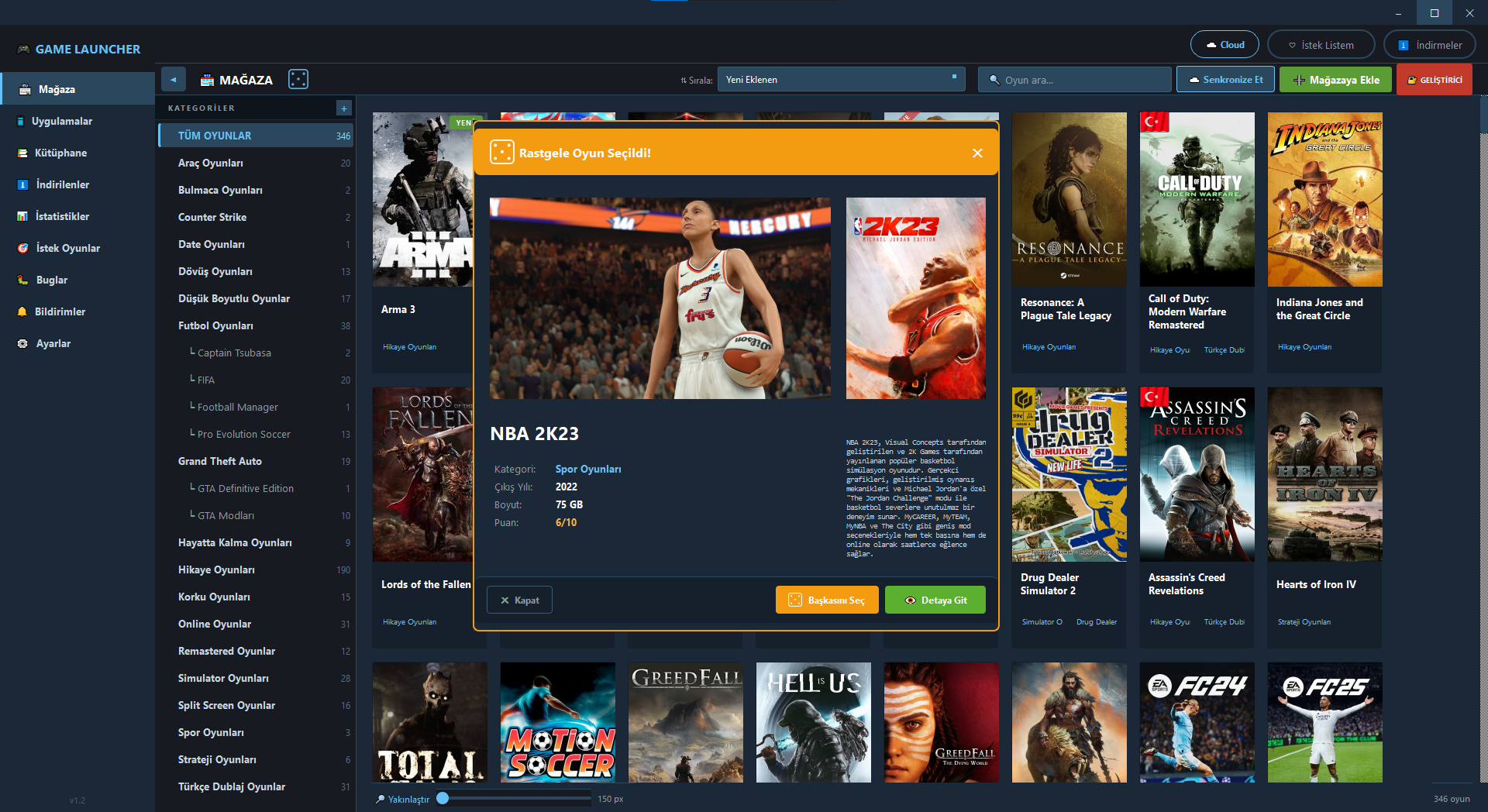Viewport: 1488px width, 812px height.
Task: Click the Spor Oyunları category link
Action: pyautogui.click(x=588, y=469)
